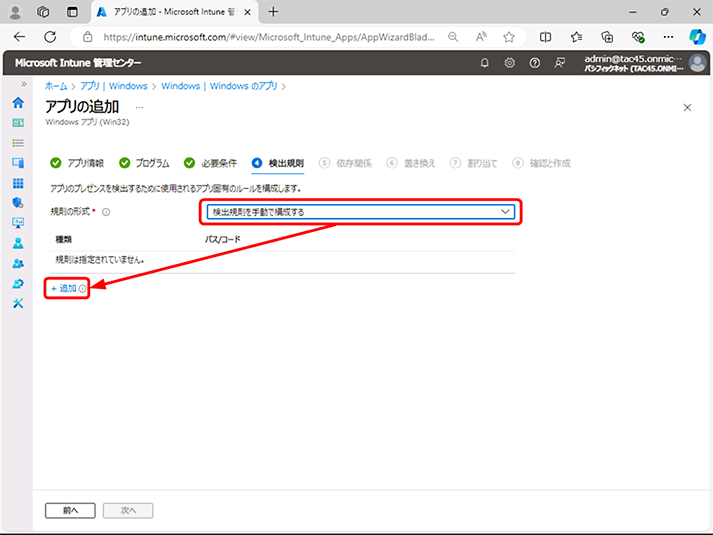
Task: Open Reports monitor icon in the sidebar
Action: click(x=18, y=223)
